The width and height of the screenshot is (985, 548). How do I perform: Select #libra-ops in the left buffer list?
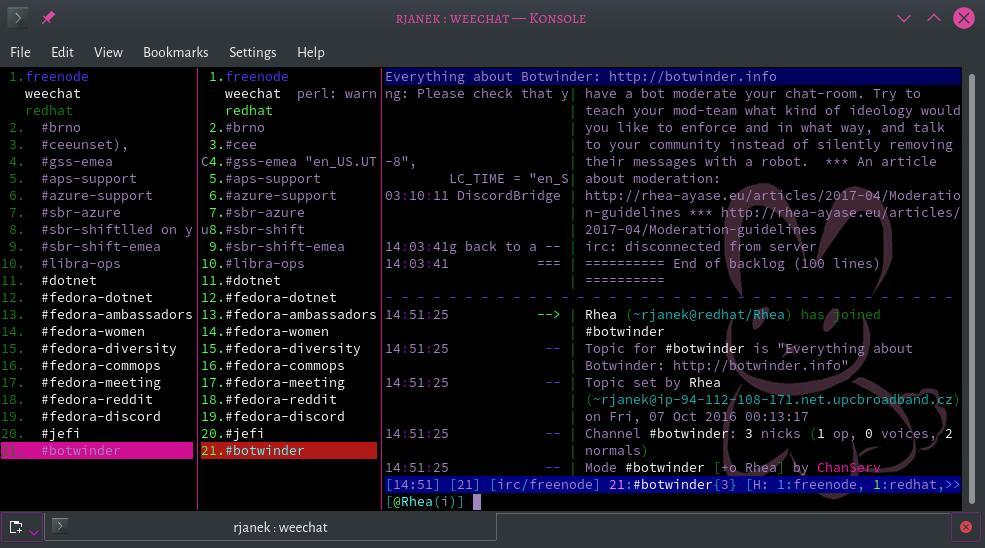click(x=80, y=263)
